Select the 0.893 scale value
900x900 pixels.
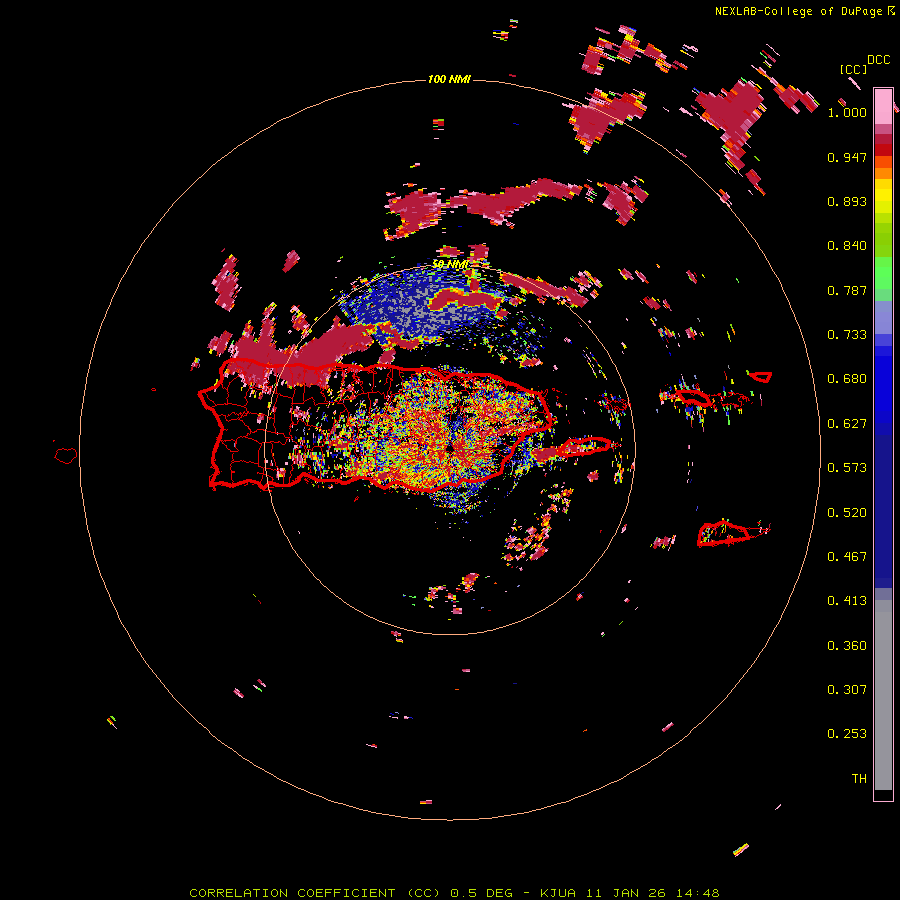(x=847, y=201)
